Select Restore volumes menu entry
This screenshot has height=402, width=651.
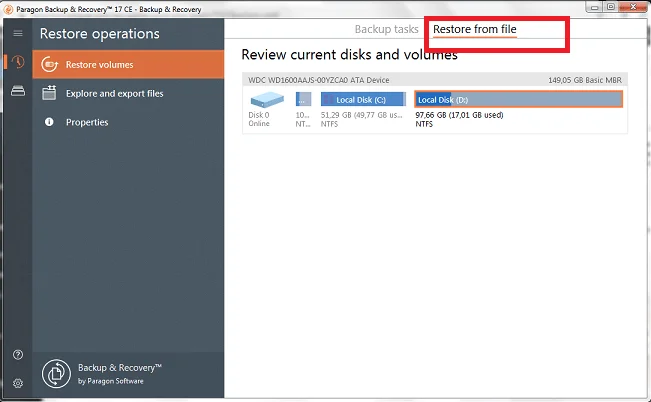pos(99,65)
